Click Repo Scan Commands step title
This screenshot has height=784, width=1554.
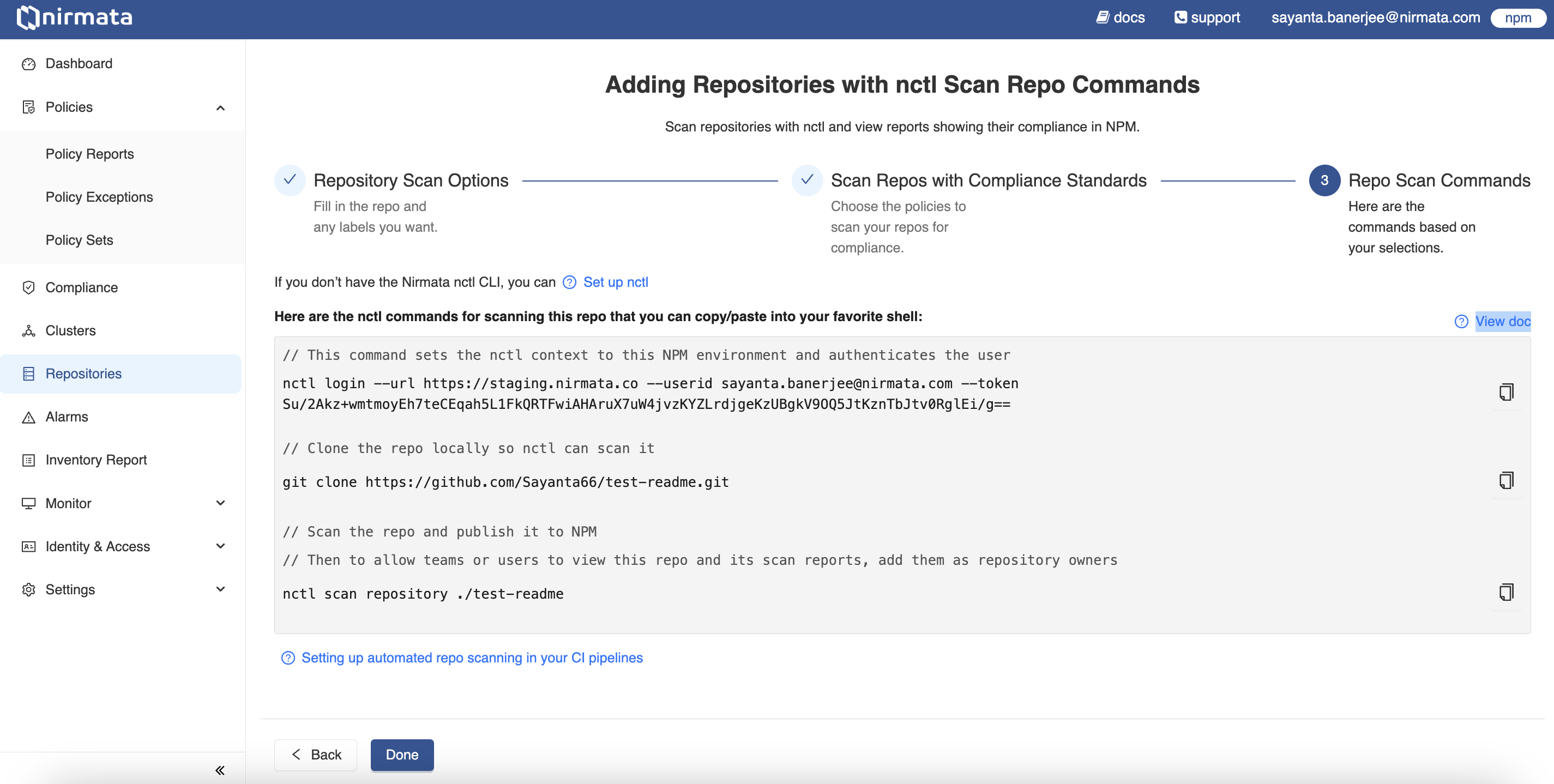(1439, 180)
